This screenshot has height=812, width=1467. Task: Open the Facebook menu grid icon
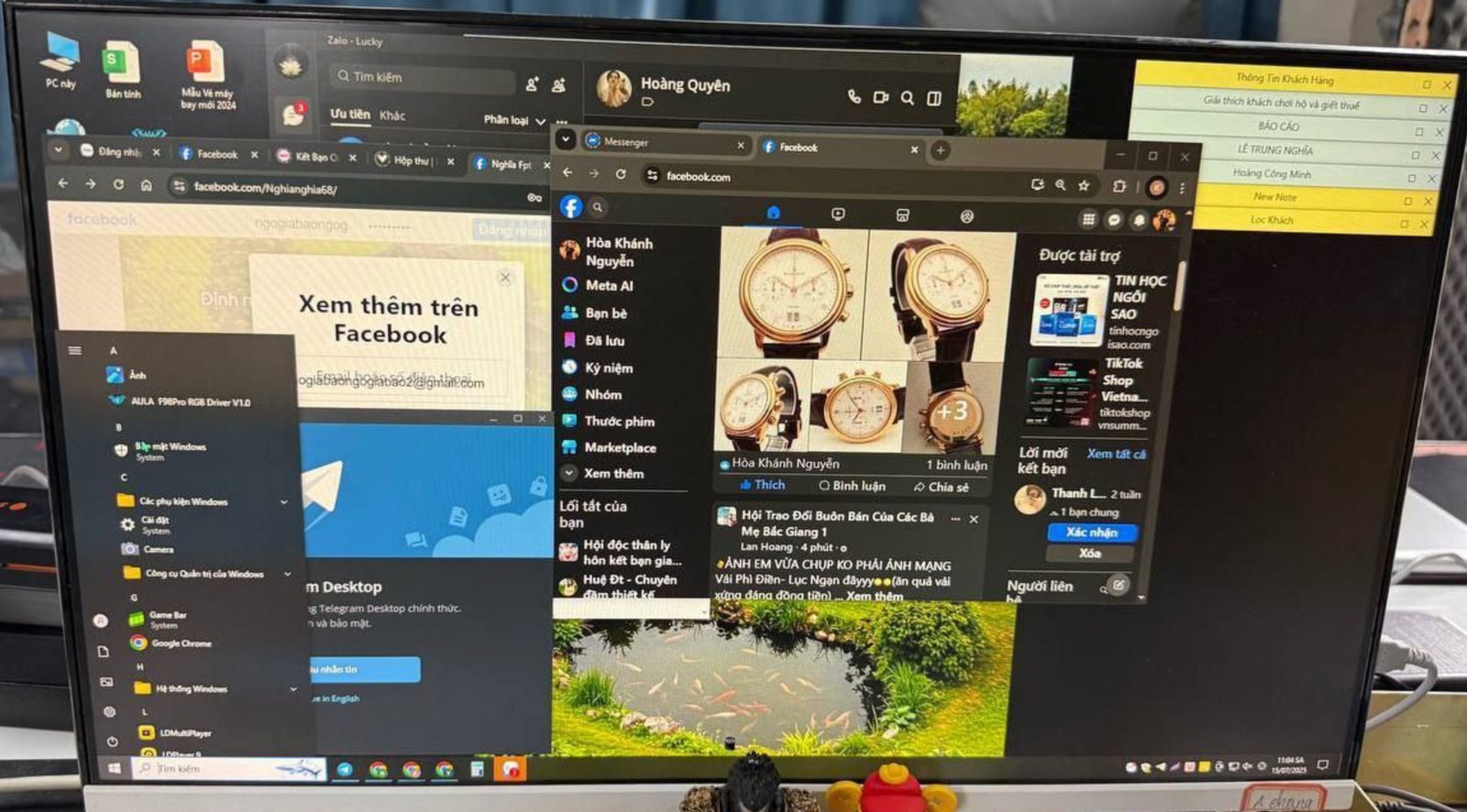pos(1088,219)
